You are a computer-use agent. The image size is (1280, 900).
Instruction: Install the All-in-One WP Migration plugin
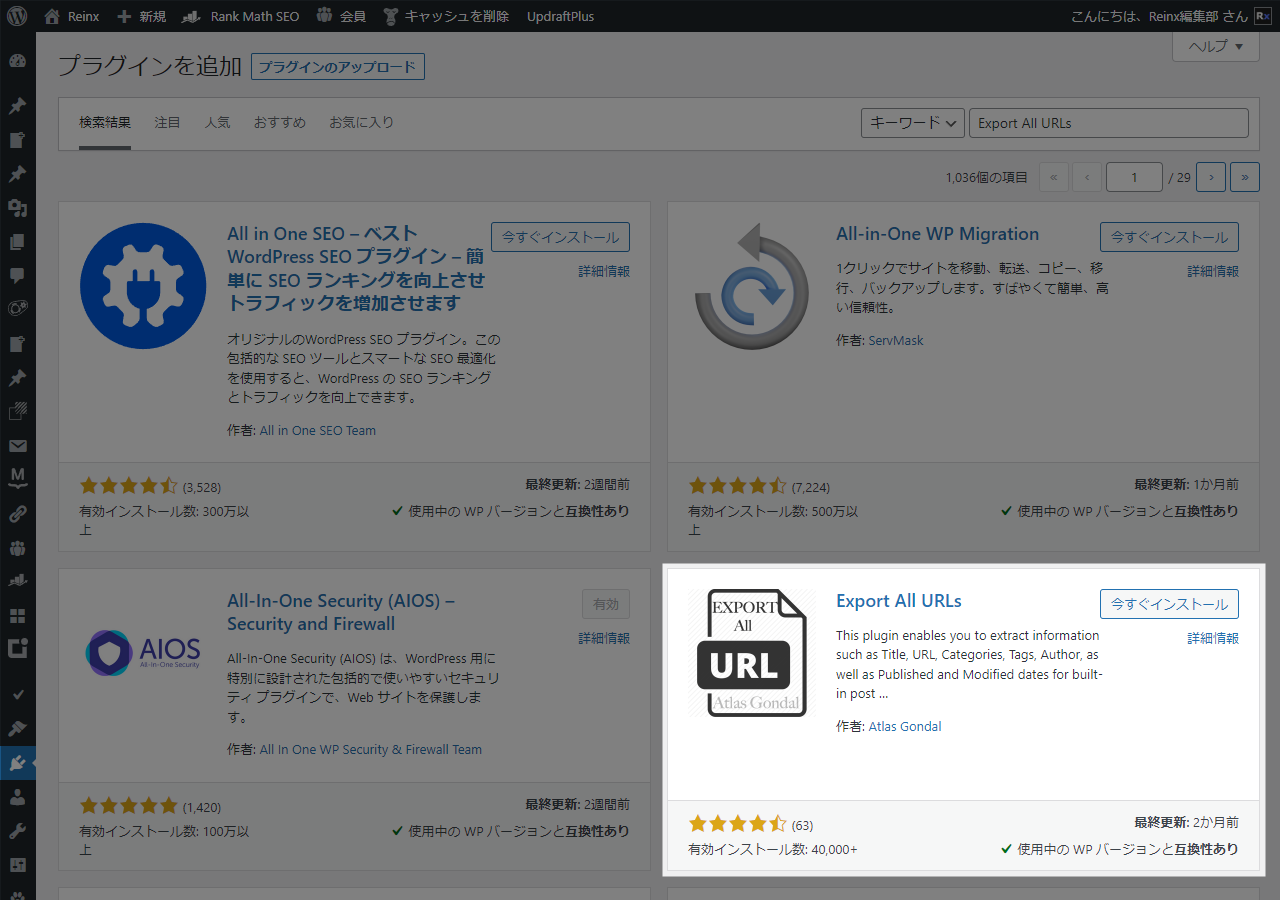coord(1169,237)
